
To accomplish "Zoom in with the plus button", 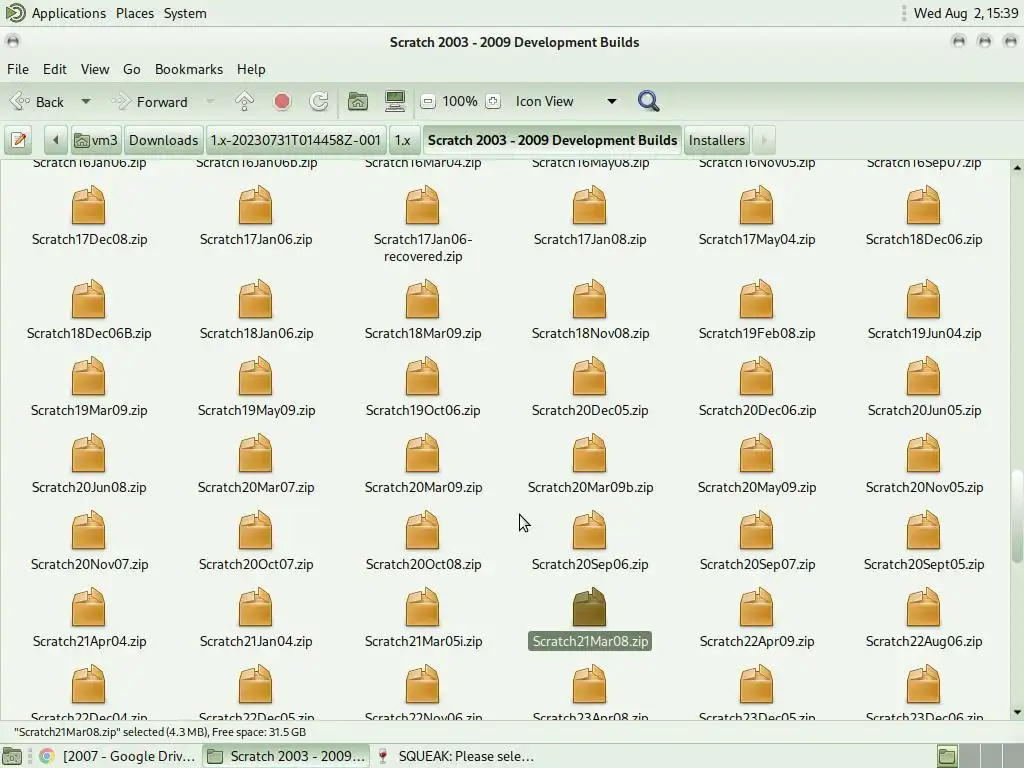I will point(493,102).
